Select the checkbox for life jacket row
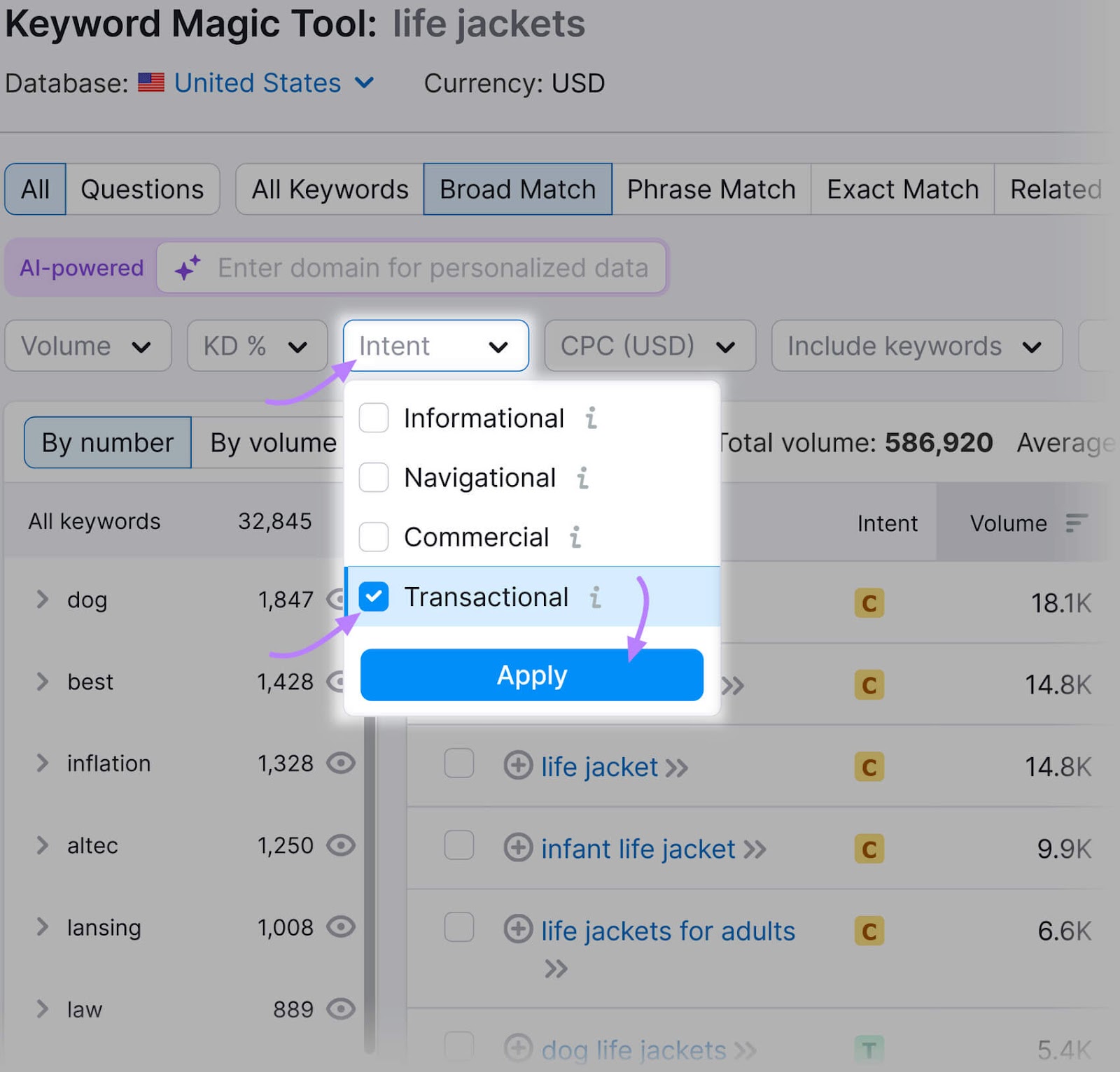This screenshot has width=1120, height=1072. 459,763
